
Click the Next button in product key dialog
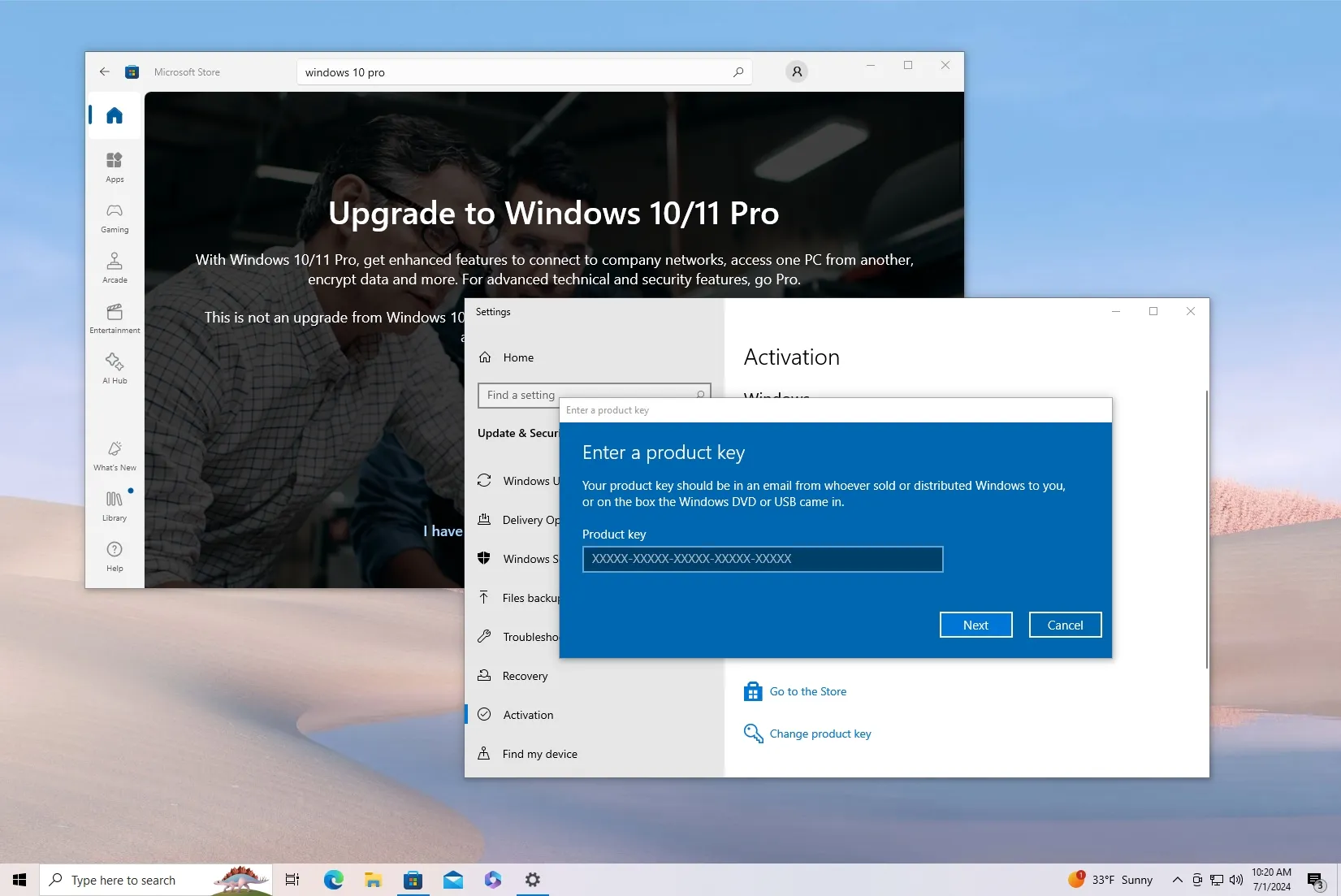pos(975,625)
